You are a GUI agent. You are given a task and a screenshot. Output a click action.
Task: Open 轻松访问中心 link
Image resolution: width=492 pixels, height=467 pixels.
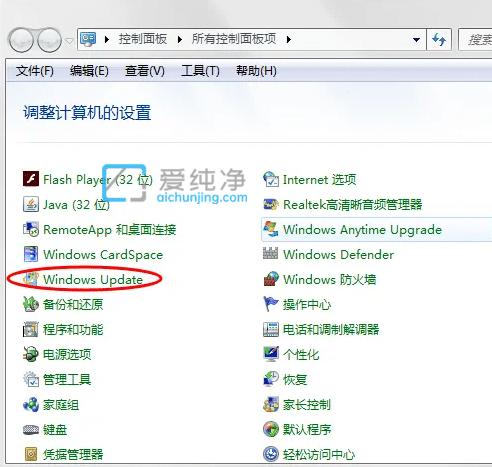(319, 454)
